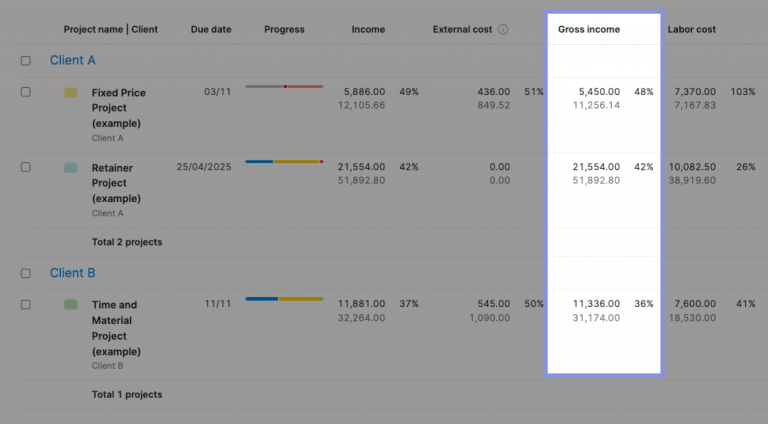Click the green Time and Material folder icon

tap(71, 304)
